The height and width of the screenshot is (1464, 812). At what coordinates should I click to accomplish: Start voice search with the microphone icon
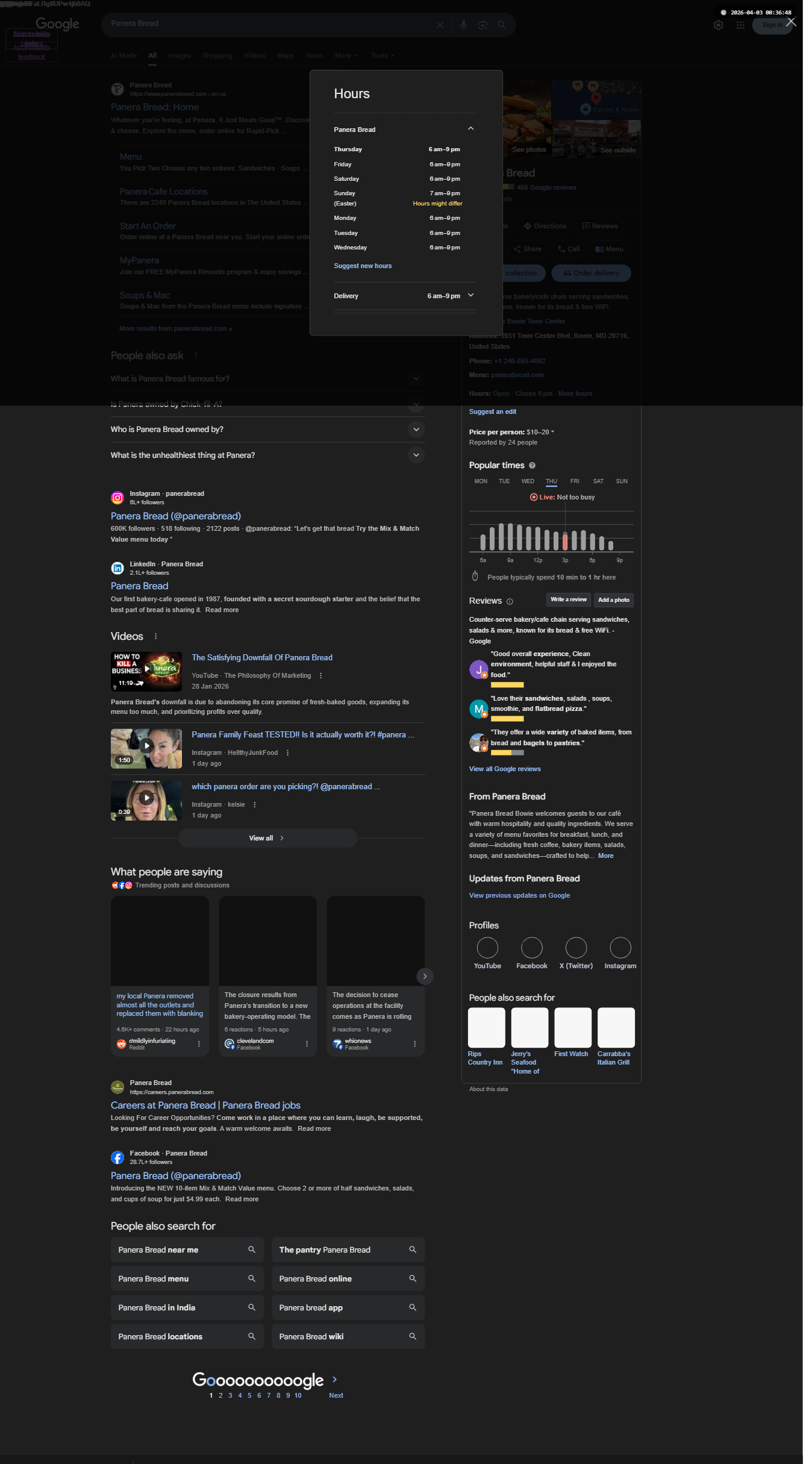(463, 25)
